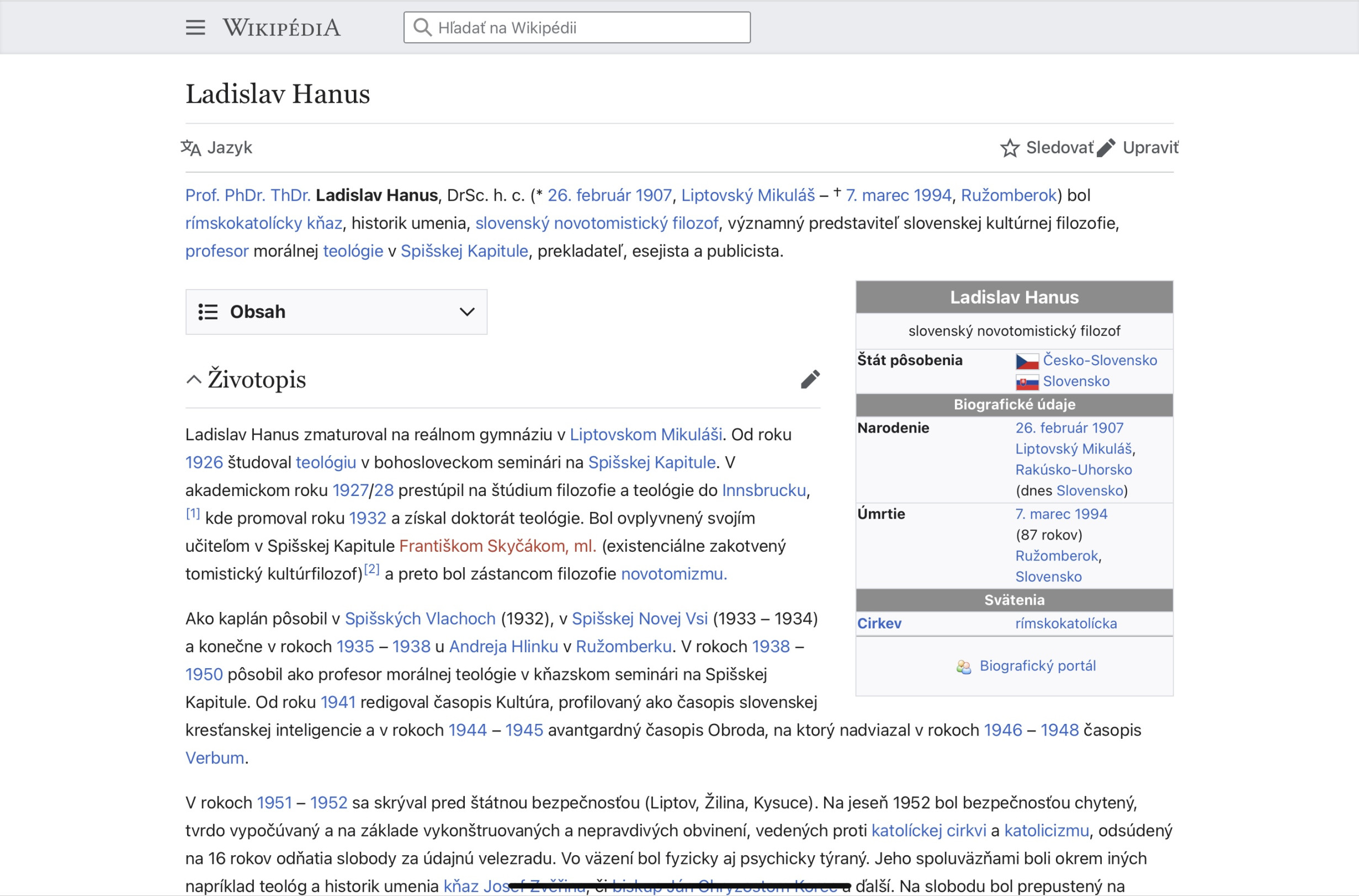Click the Obsah list icon
Viewport: 1359px width, 896px height.
[208, 312]
